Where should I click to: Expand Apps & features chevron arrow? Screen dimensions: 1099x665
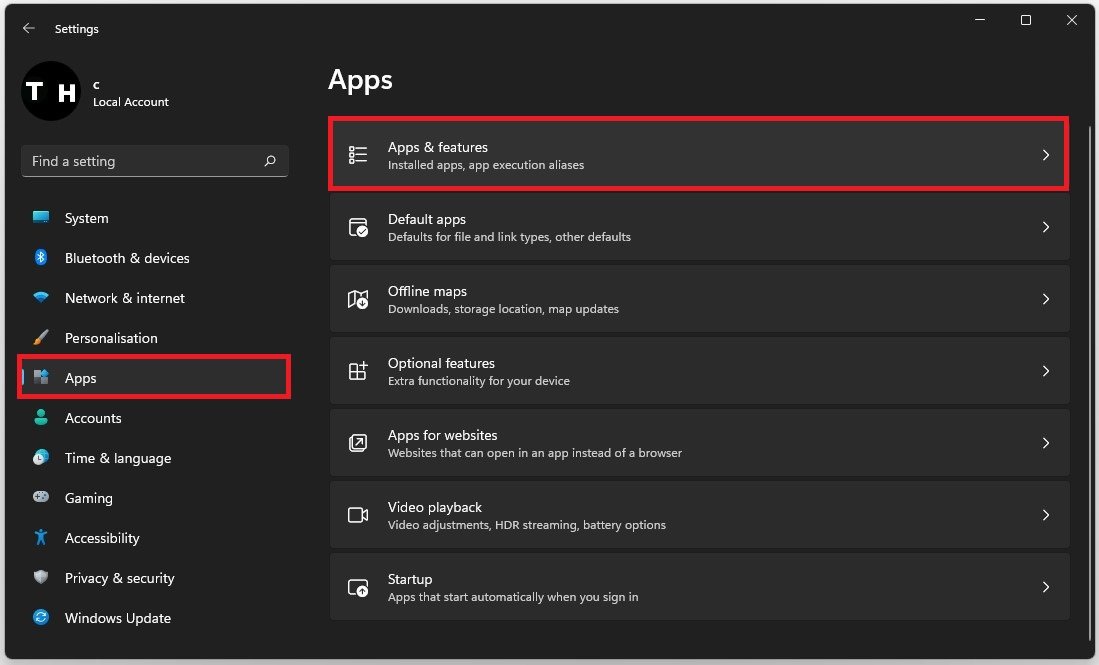[x=1046, y=155]
